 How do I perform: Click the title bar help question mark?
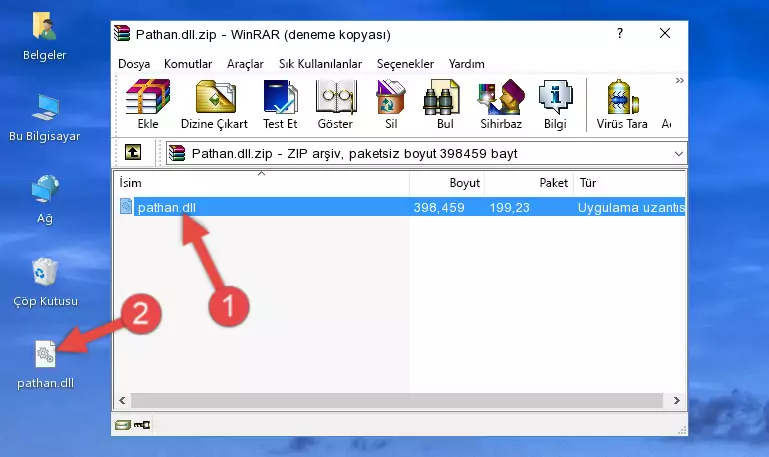[x=620, y=33]
